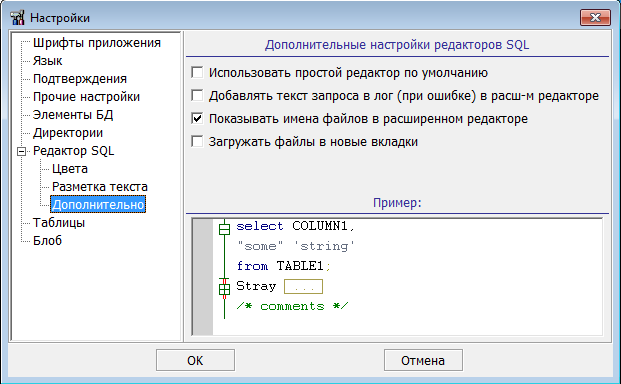This screenshot has width=621, height=384.
Task: Open Разметка текста settings
Action: (100, 187)
